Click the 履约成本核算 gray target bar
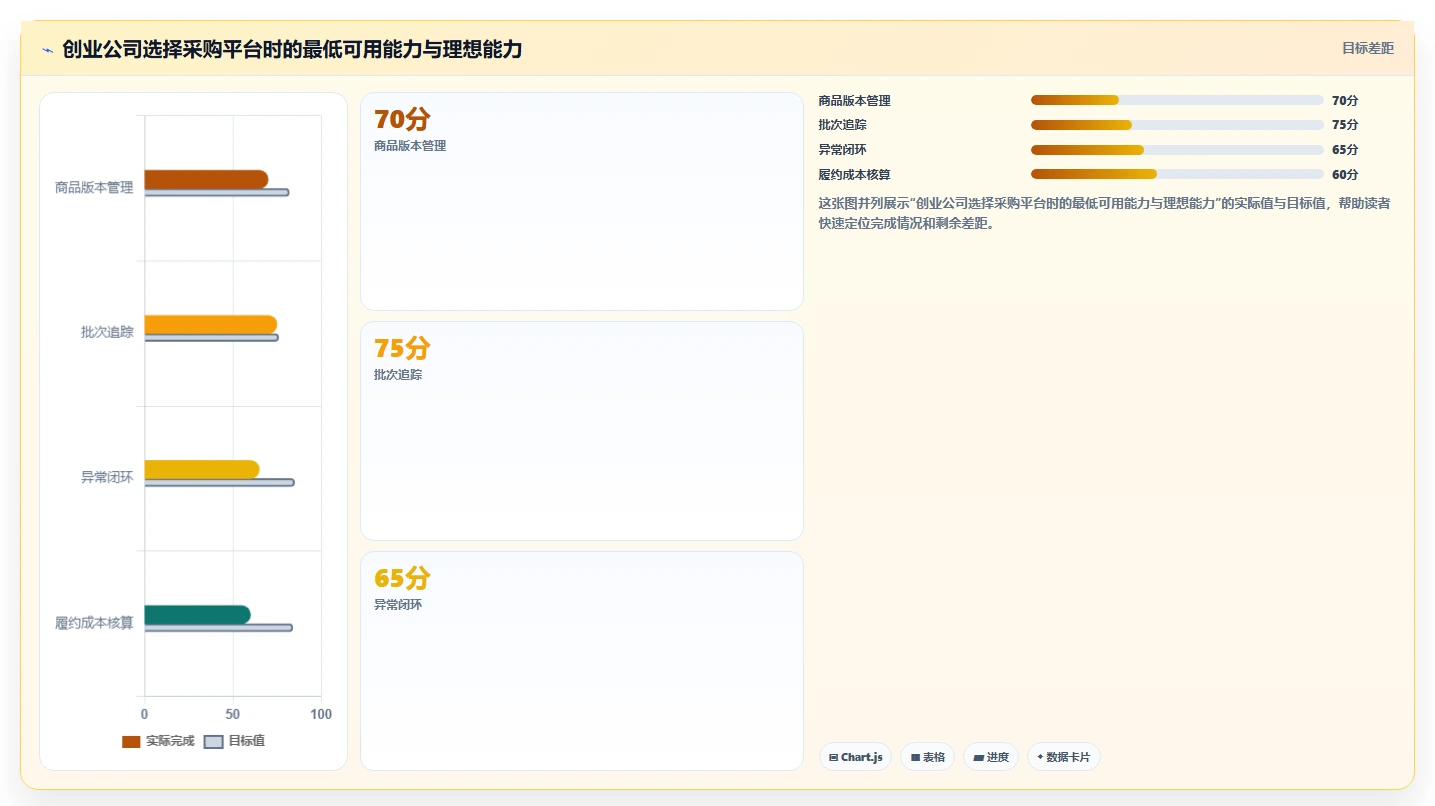Image resolution: width=1435 pixels, height=806 pixels. (218, 627)
